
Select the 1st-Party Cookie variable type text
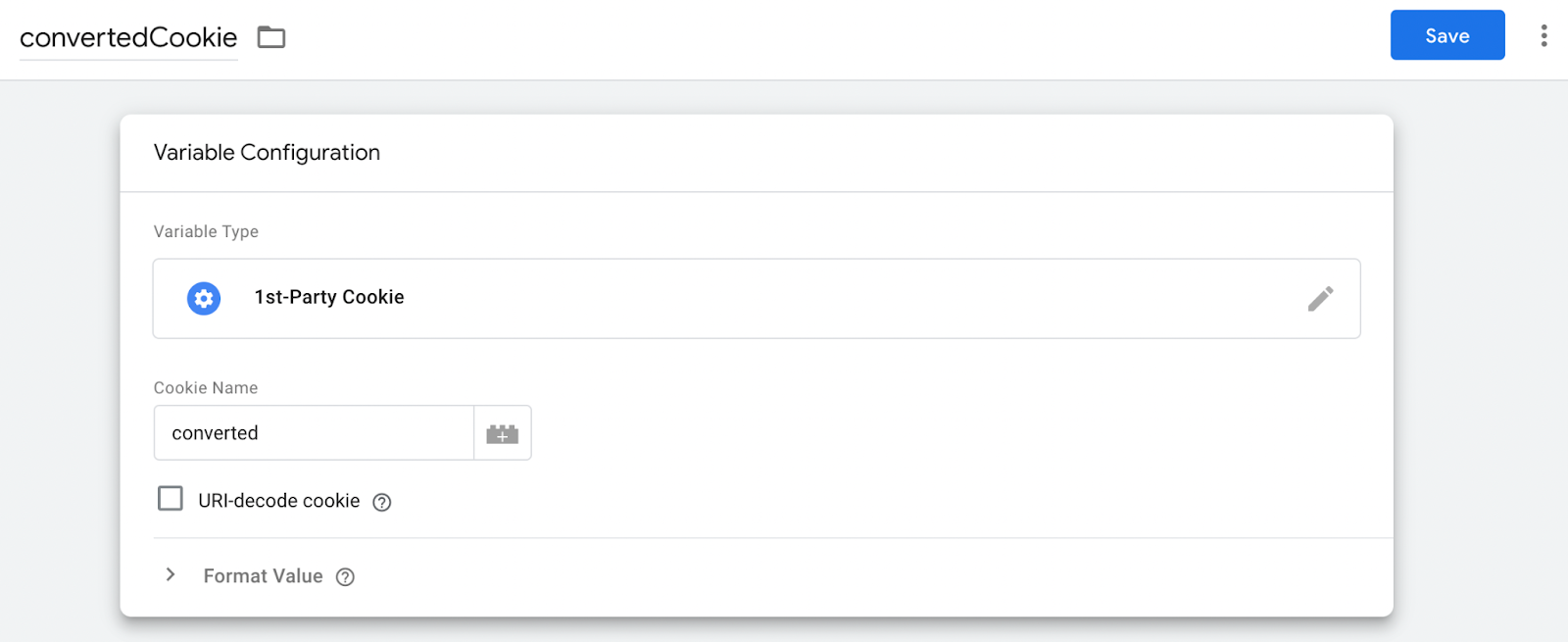329,297
